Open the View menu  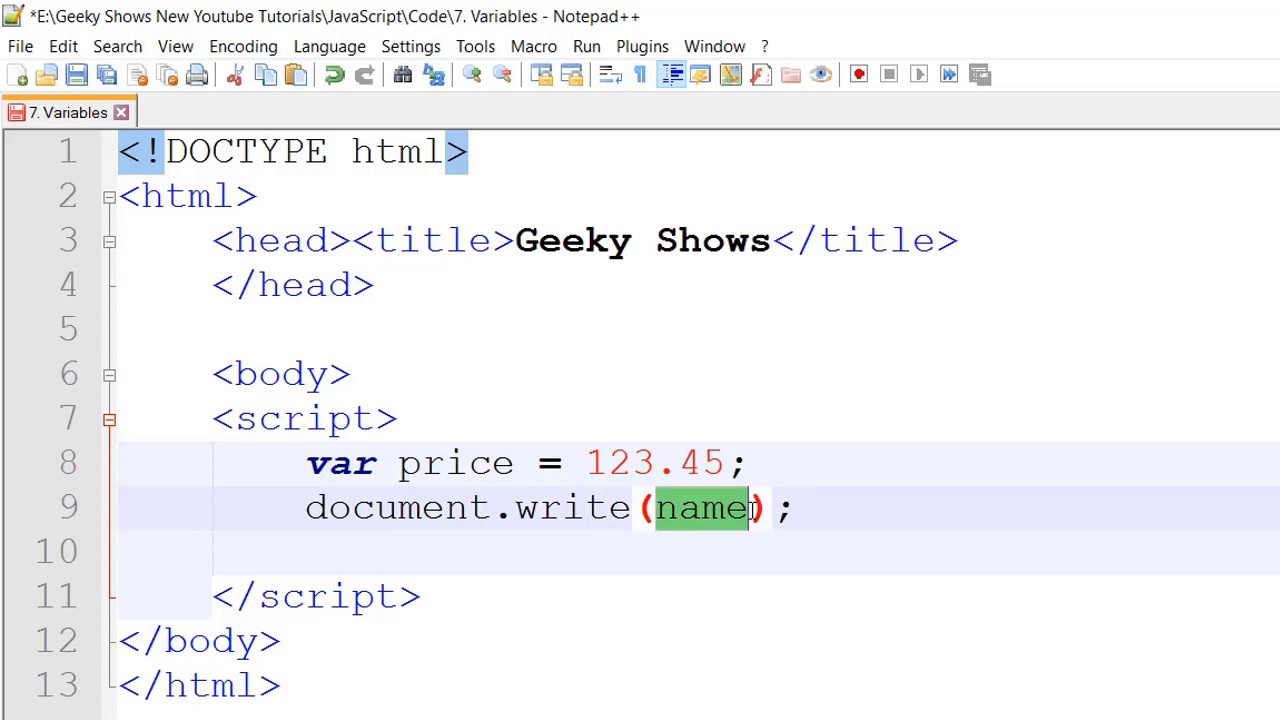point(175,46)
